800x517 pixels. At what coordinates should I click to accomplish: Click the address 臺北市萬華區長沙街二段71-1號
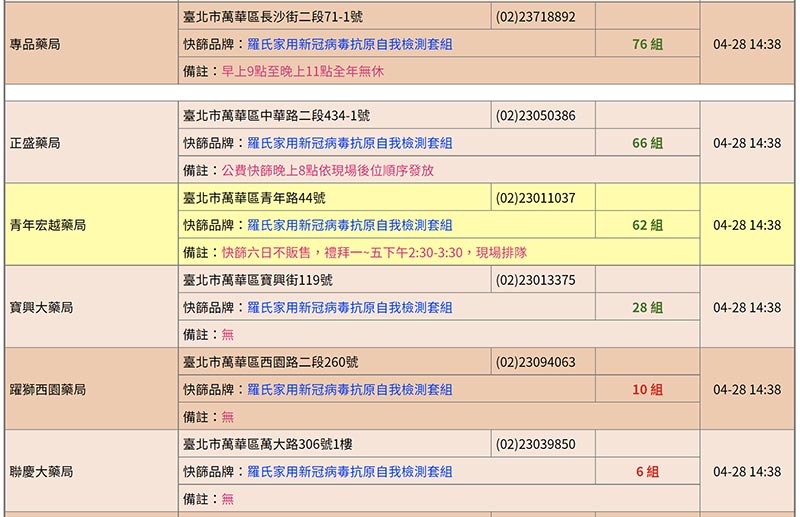coord(273,17)
